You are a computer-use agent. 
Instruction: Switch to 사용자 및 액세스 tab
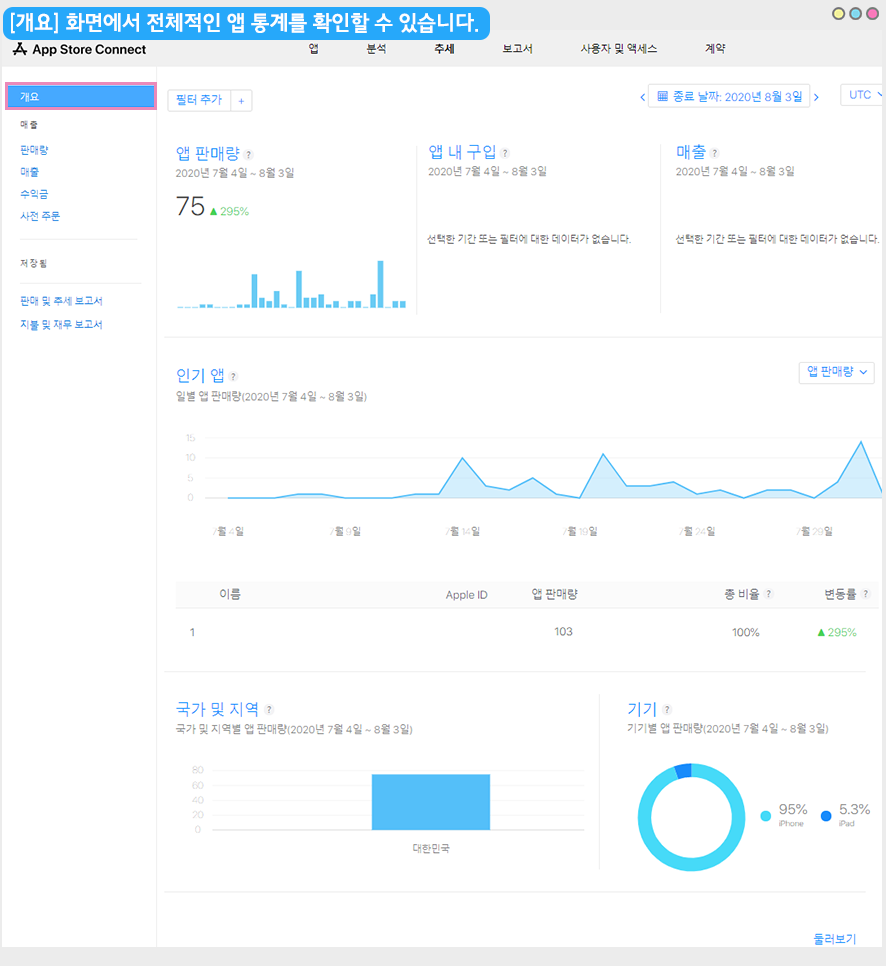[618, 48]
